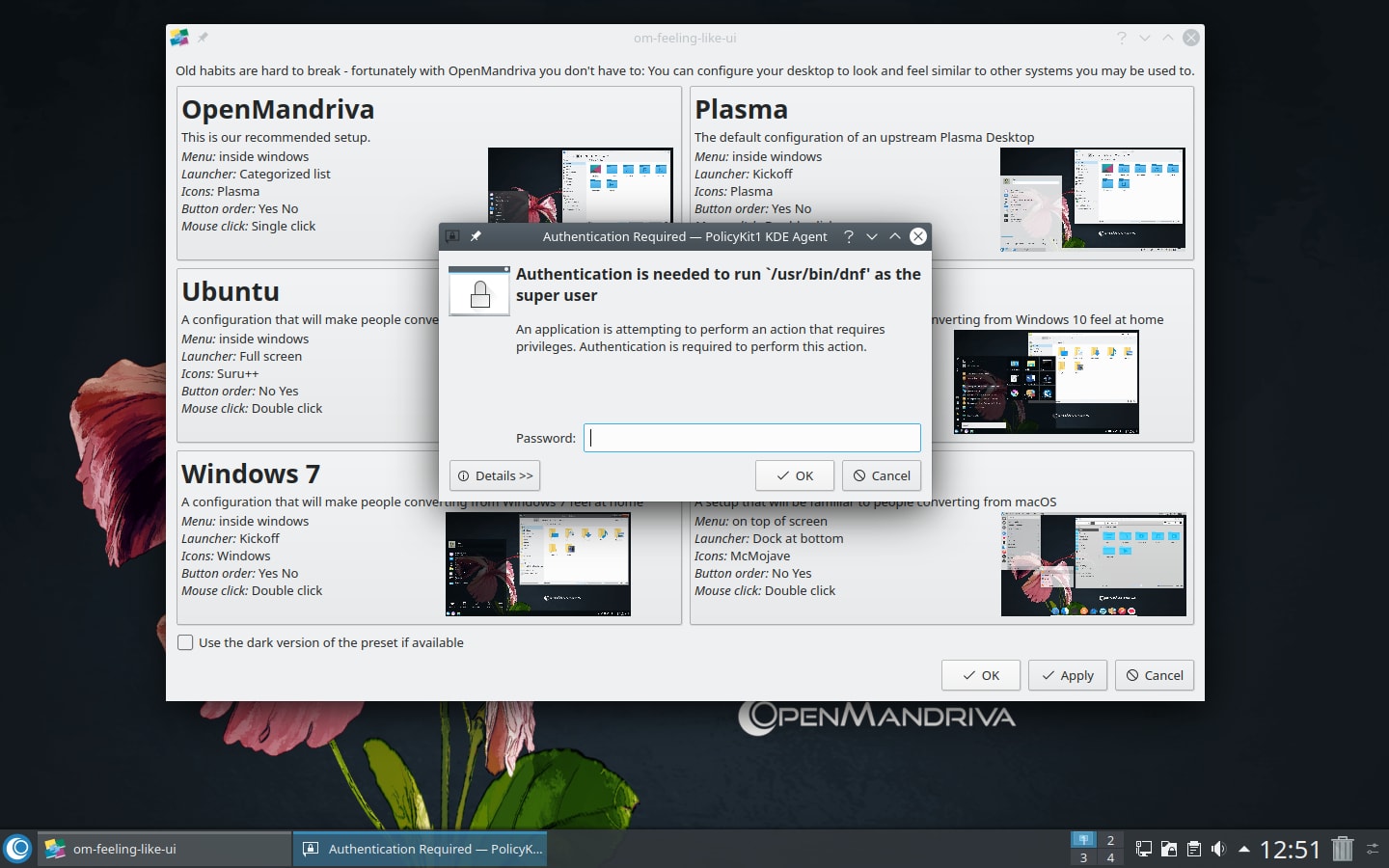Enable dark version of the preset checkbox
The image size is (1389, 868).
pos(185,642)
